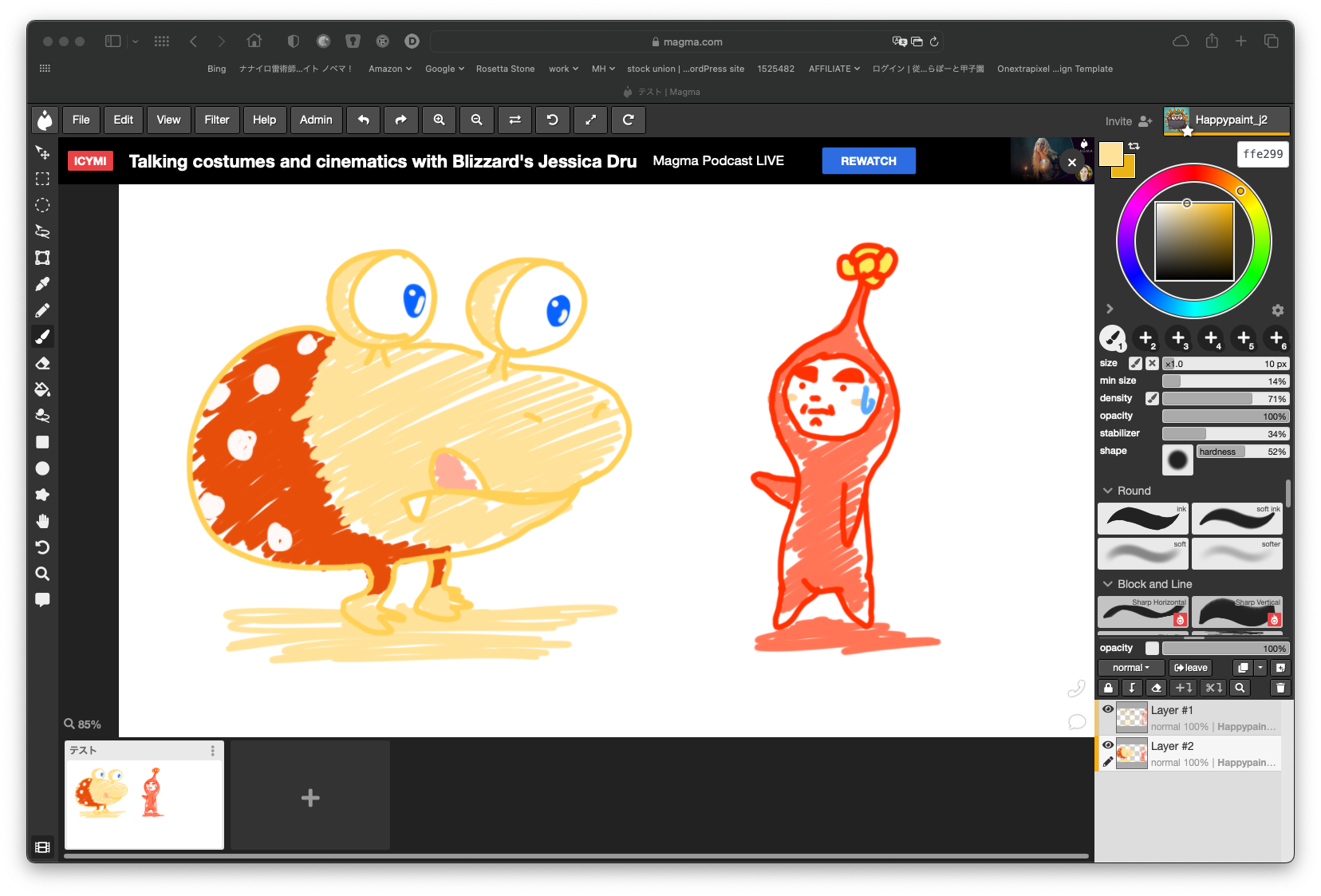Open the Admin menu
The image size is (1321, 896).
tap(316, 120)
